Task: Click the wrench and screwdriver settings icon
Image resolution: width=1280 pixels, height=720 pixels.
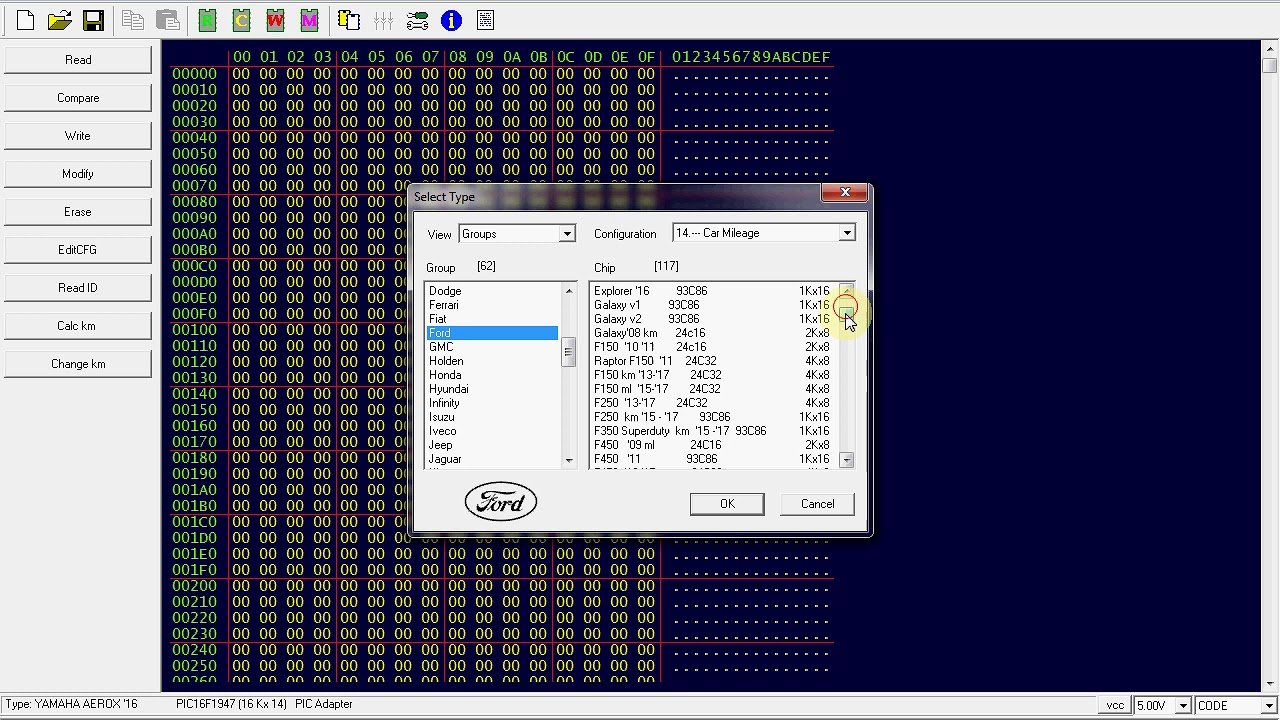Action: pyautogui.click(x=417, y=20)
